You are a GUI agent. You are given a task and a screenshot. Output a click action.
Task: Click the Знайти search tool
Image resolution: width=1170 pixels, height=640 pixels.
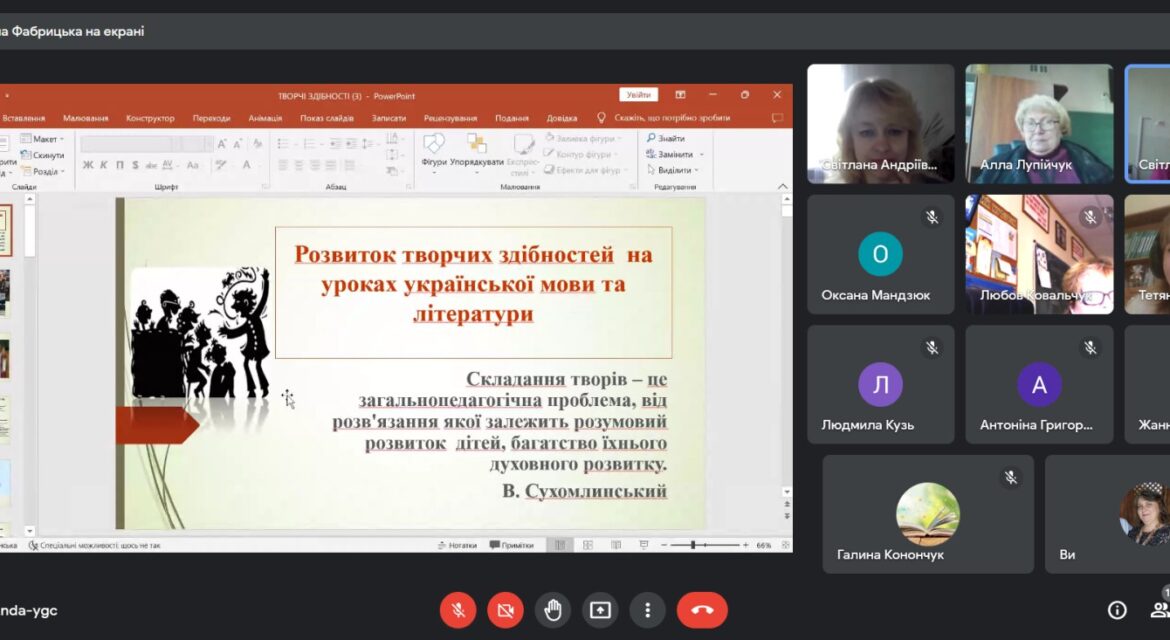click(666, 138)
